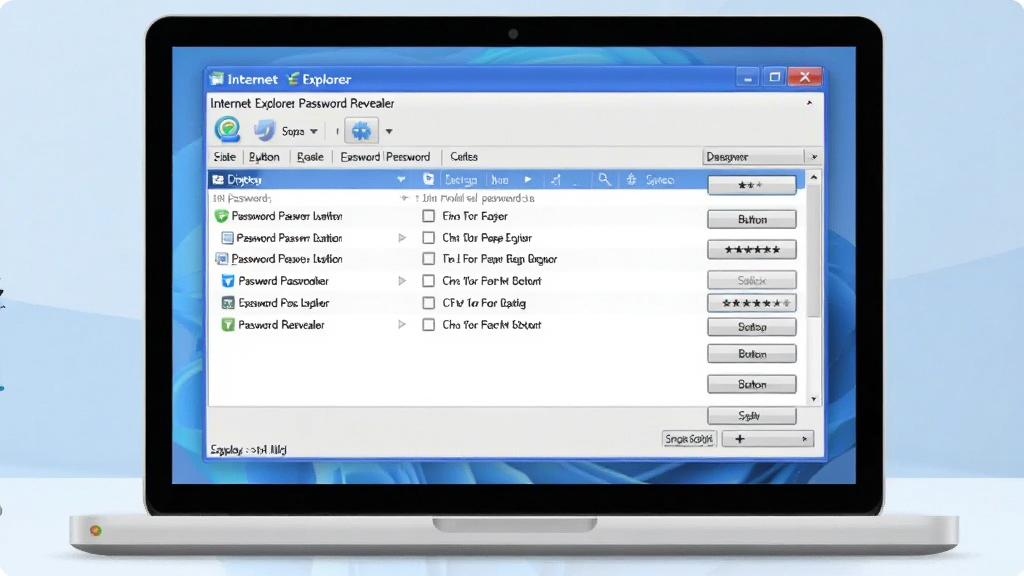Tick the checkbox on the dark chart icon row
The height and width of the screenshot is (576, 1024).
coord(428,303)
